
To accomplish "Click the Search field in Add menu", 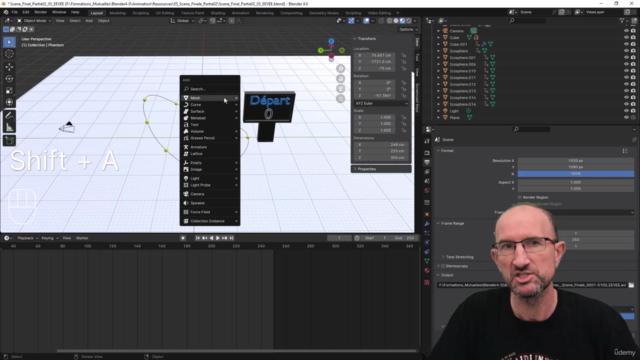I will pyautogui.click(x=210, y=89).
